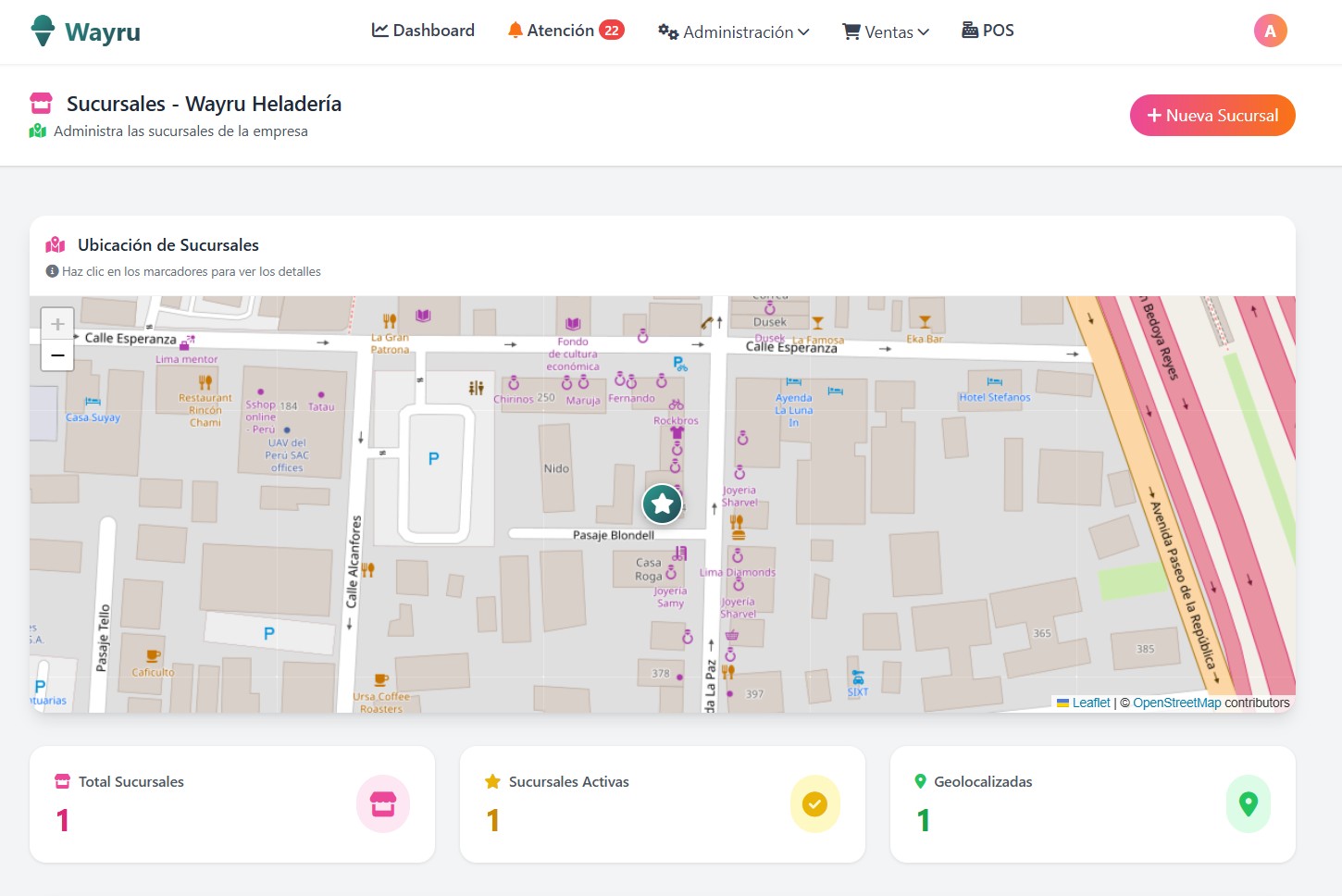Expand the Administración dropdown

(734, 31)
